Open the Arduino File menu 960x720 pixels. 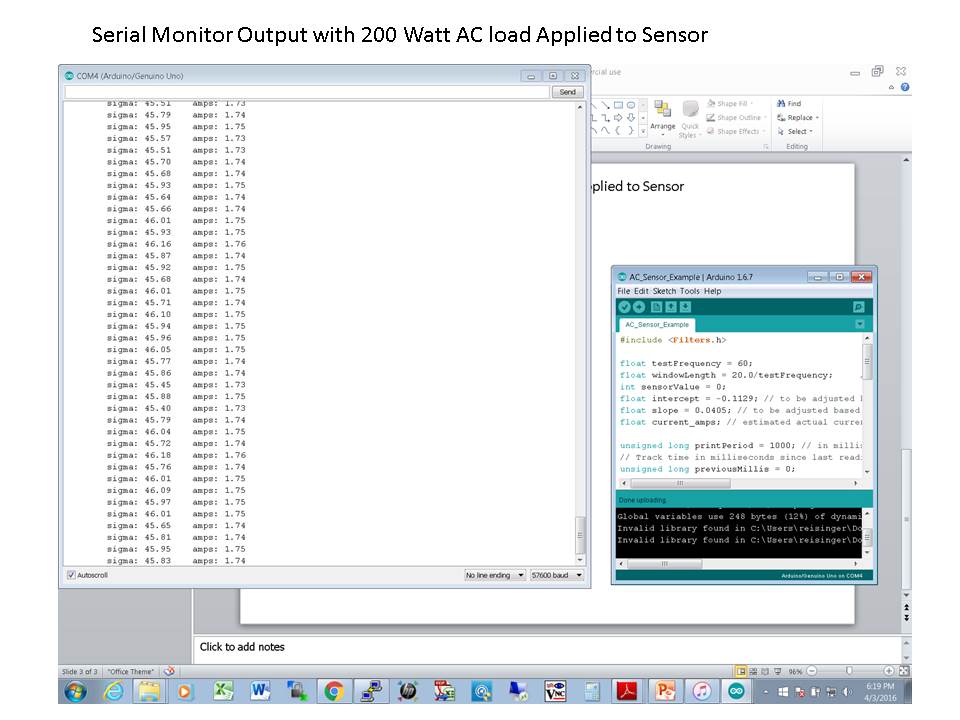point(623,291)
